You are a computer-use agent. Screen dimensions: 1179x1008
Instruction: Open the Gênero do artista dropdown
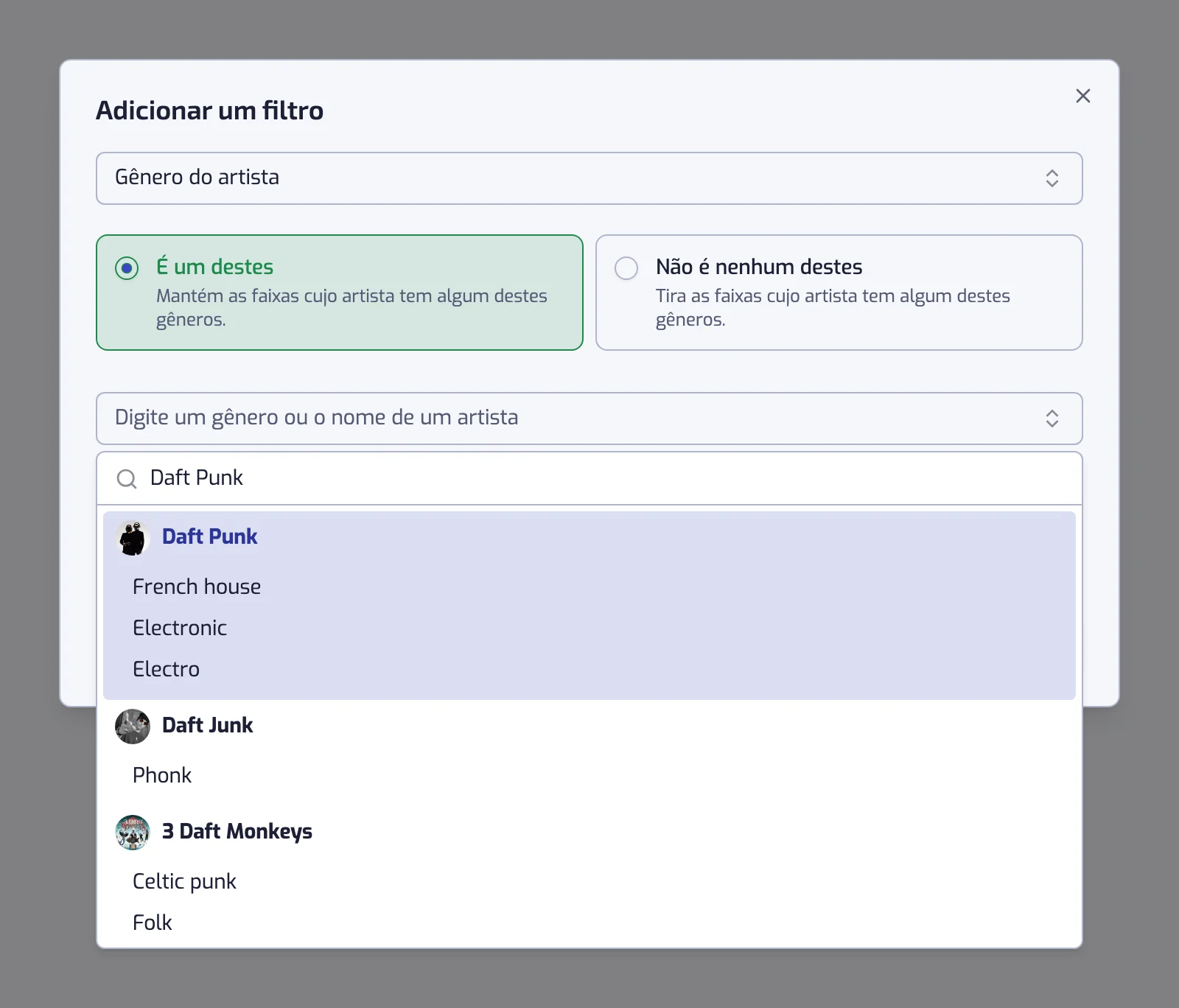(x=589, y=178)
